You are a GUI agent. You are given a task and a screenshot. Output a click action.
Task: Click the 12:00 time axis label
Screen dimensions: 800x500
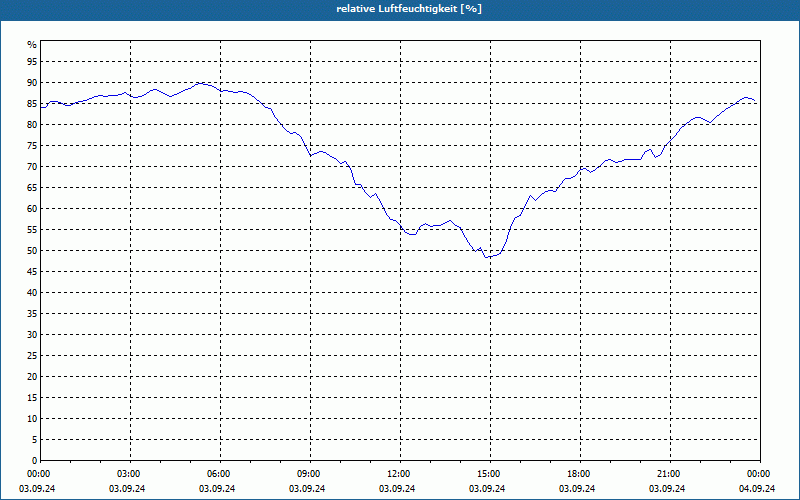pyautogui.click(x=400, y=474)
